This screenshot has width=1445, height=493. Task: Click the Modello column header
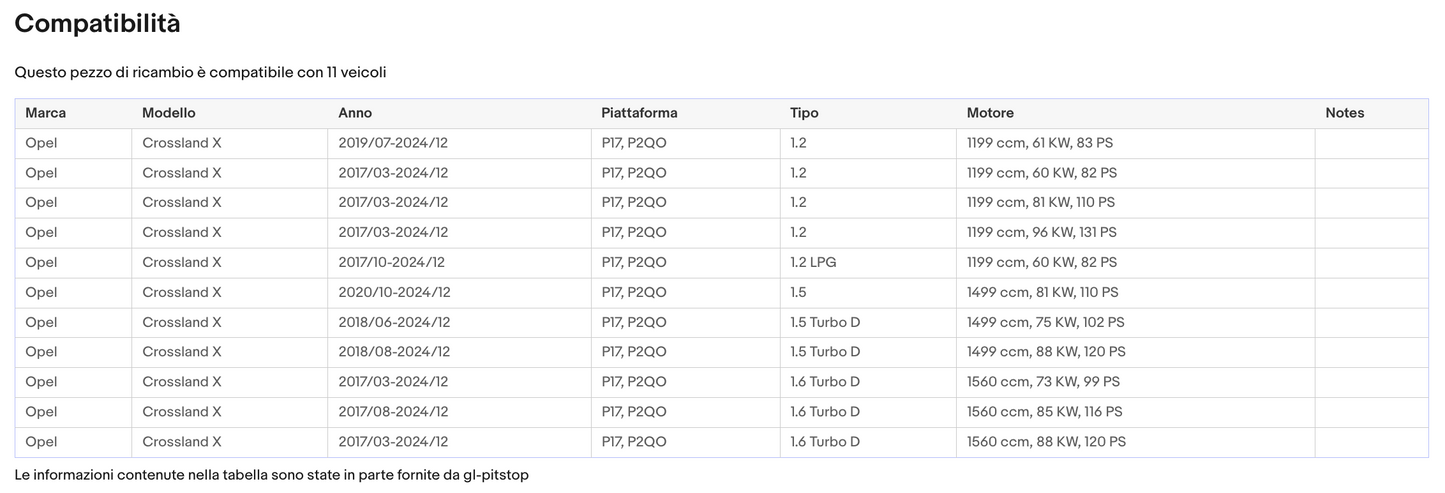(x=169, y=113)
